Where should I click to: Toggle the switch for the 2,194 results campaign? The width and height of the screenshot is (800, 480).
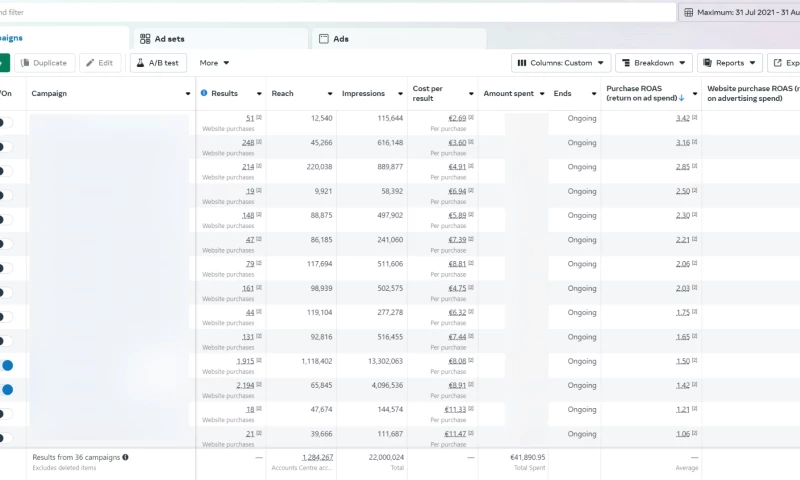[6, 390]
